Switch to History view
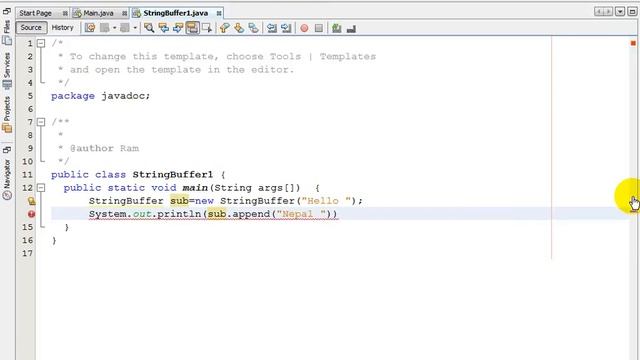This screenshot has height=360, width=640. [62, 28]
